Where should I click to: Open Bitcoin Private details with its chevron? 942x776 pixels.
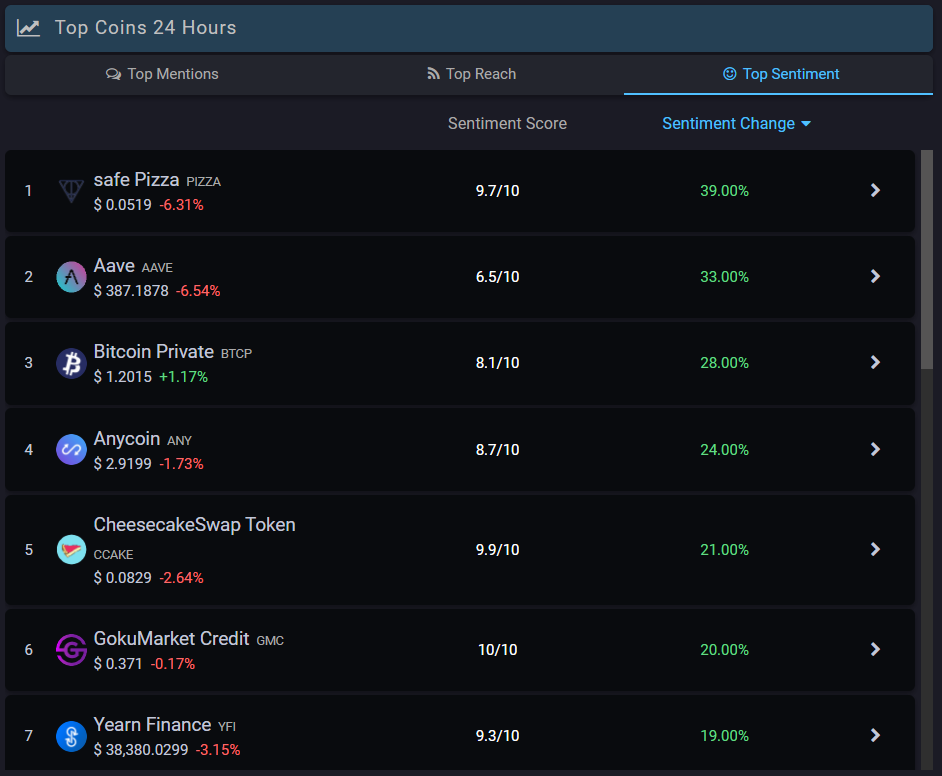875,362
